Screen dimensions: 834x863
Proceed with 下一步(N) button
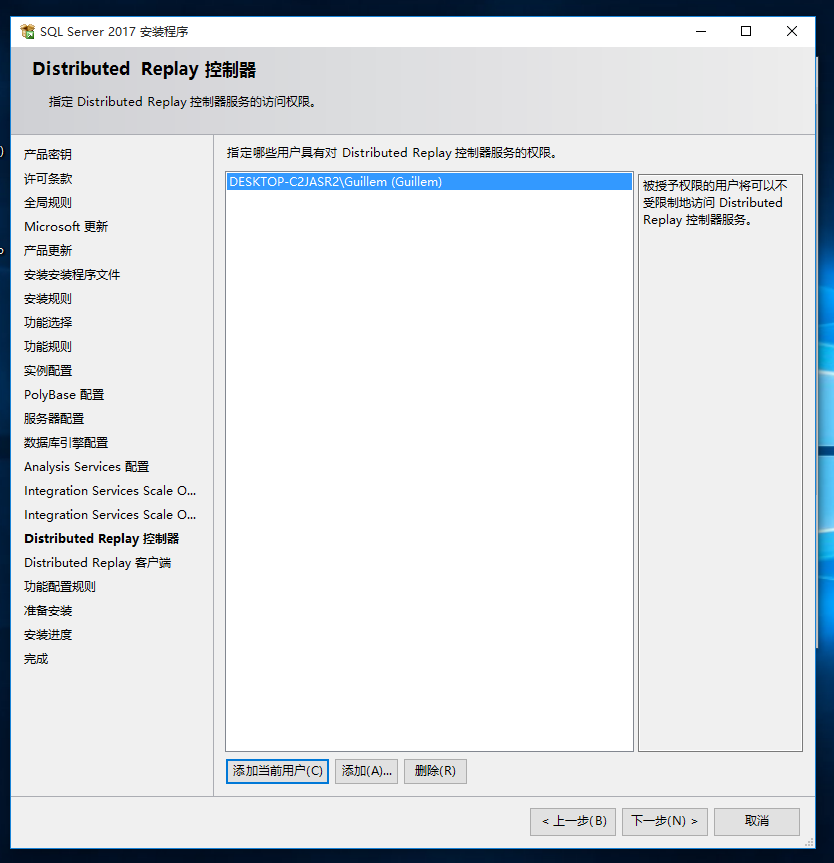click(665, 822)
